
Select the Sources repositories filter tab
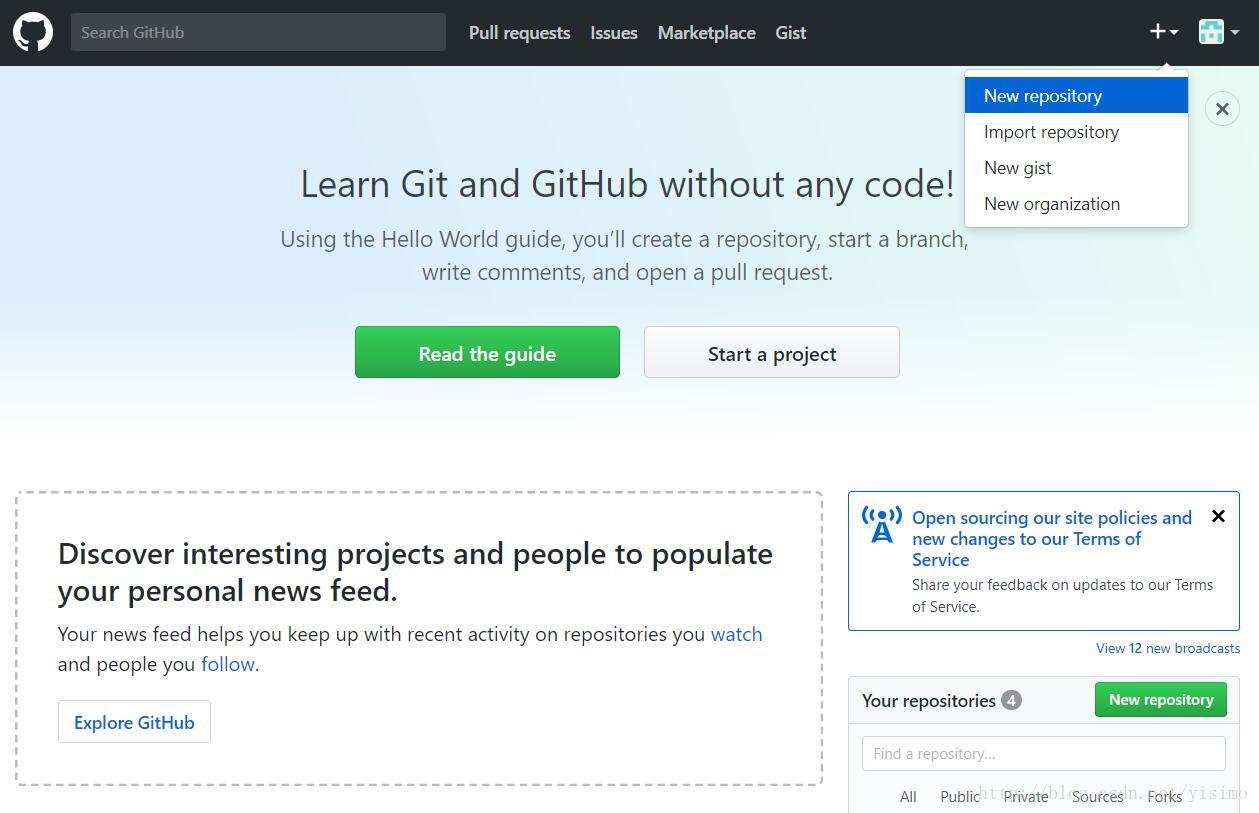[x=1097, y=796]
